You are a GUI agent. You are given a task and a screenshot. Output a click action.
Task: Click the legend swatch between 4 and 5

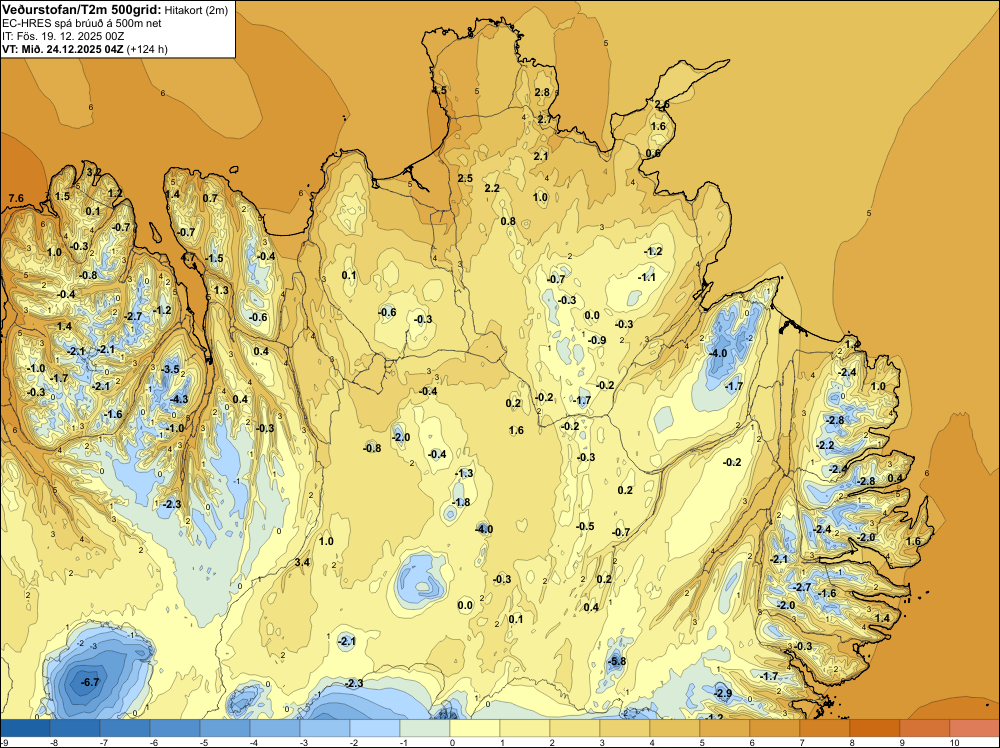[675, 728]
